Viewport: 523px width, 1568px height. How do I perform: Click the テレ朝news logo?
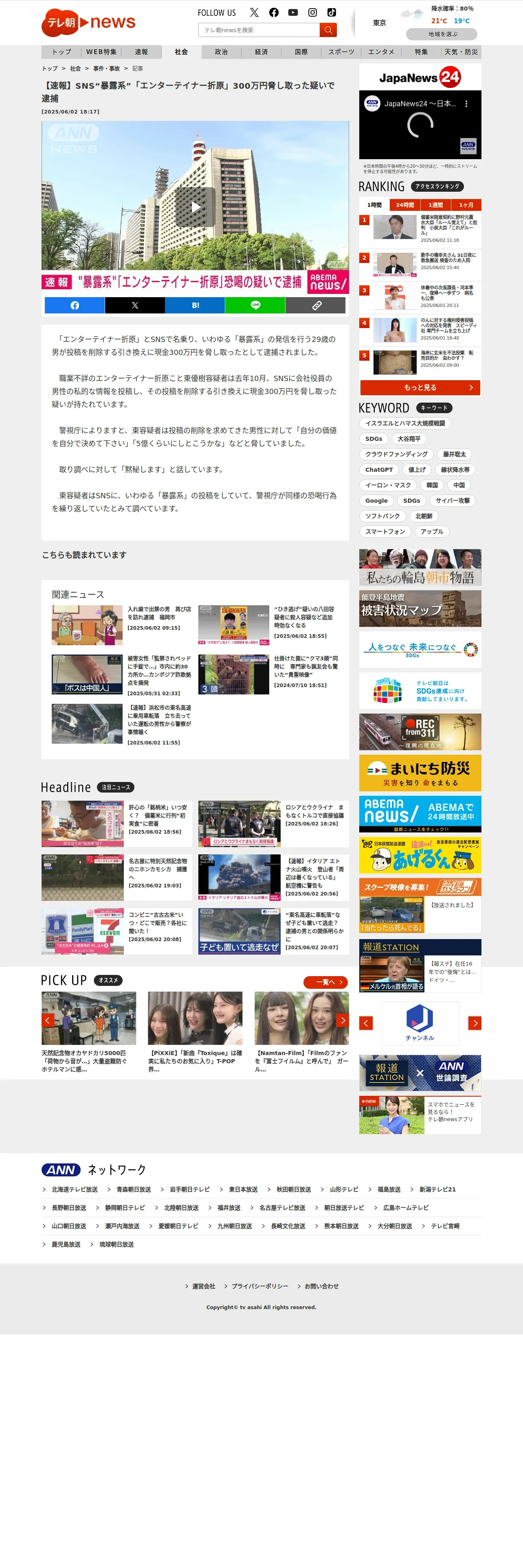[x=88, y=22]
